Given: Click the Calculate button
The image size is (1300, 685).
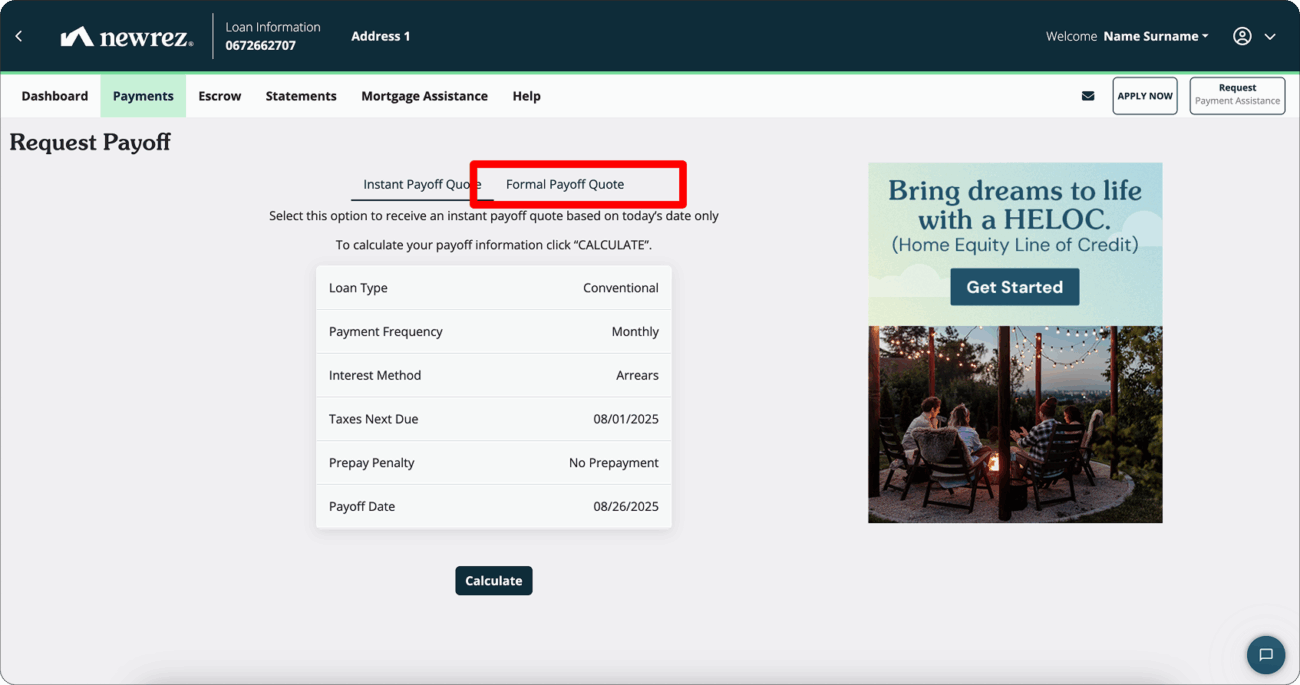Looking at the screenshot, I should point(493,580).
